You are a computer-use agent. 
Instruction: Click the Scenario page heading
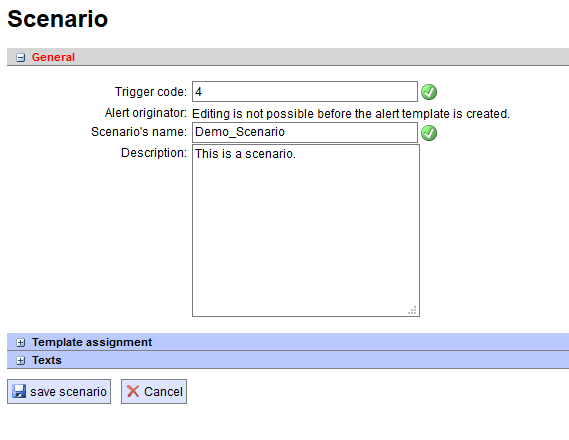click(58, 18)
